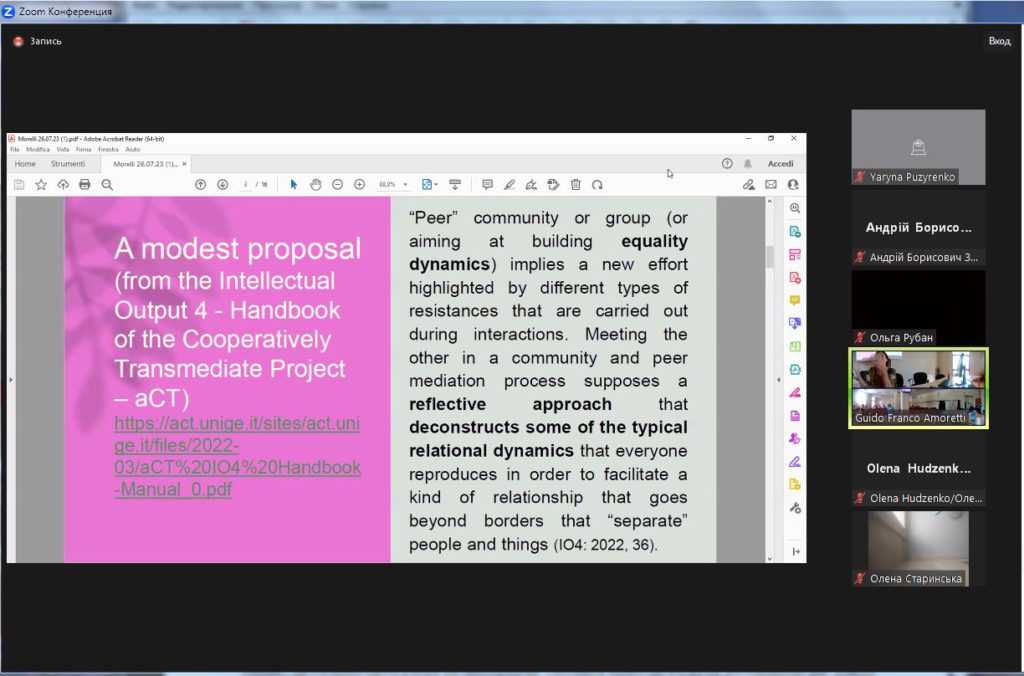Click the highlighter pen tool
The width and height of the screenshot is (1024, 676).
point(509,185)
